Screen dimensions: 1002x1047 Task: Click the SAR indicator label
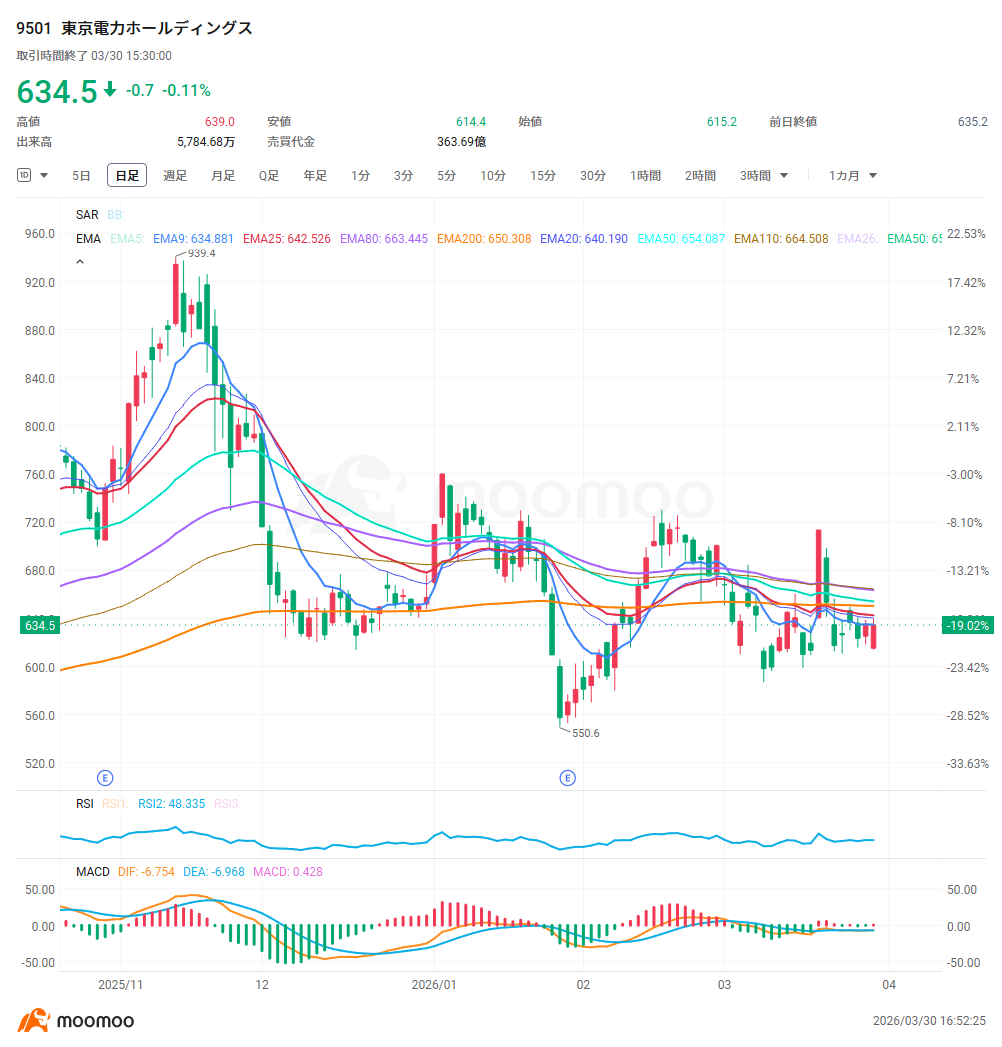coord(87,215)
